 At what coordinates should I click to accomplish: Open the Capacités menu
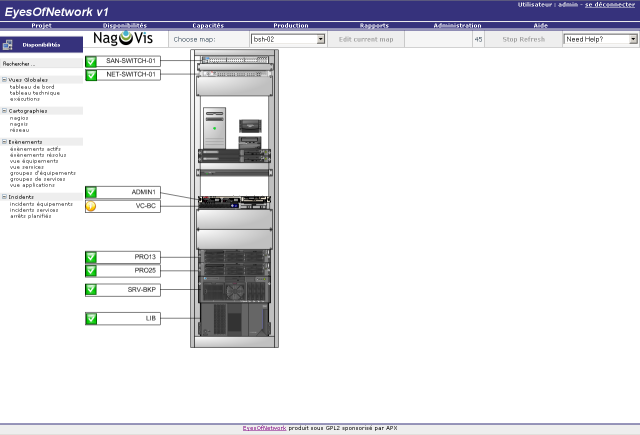208,25
